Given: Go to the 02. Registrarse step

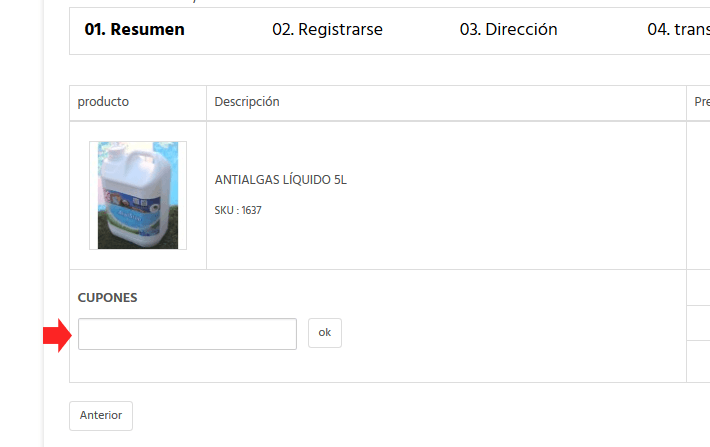Looking at the screenshot, I should pyautogui.click(x=327, y=29).
